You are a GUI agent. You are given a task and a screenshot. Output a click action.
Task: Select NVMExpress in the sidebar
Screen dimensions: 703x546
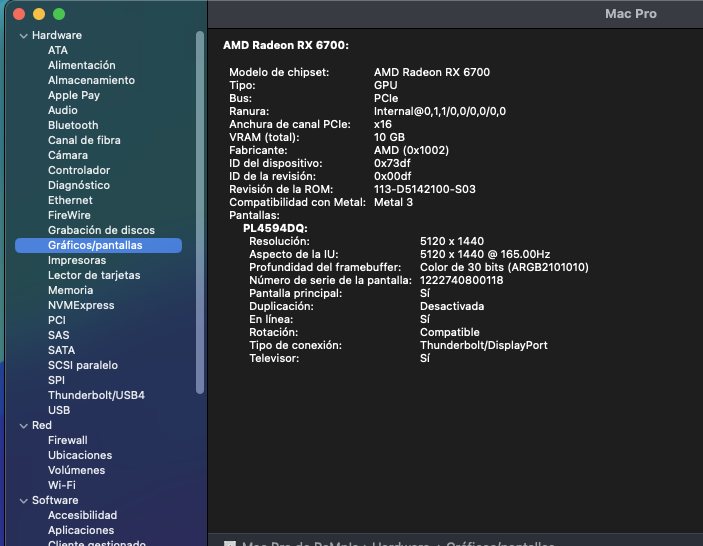[81, 305]
